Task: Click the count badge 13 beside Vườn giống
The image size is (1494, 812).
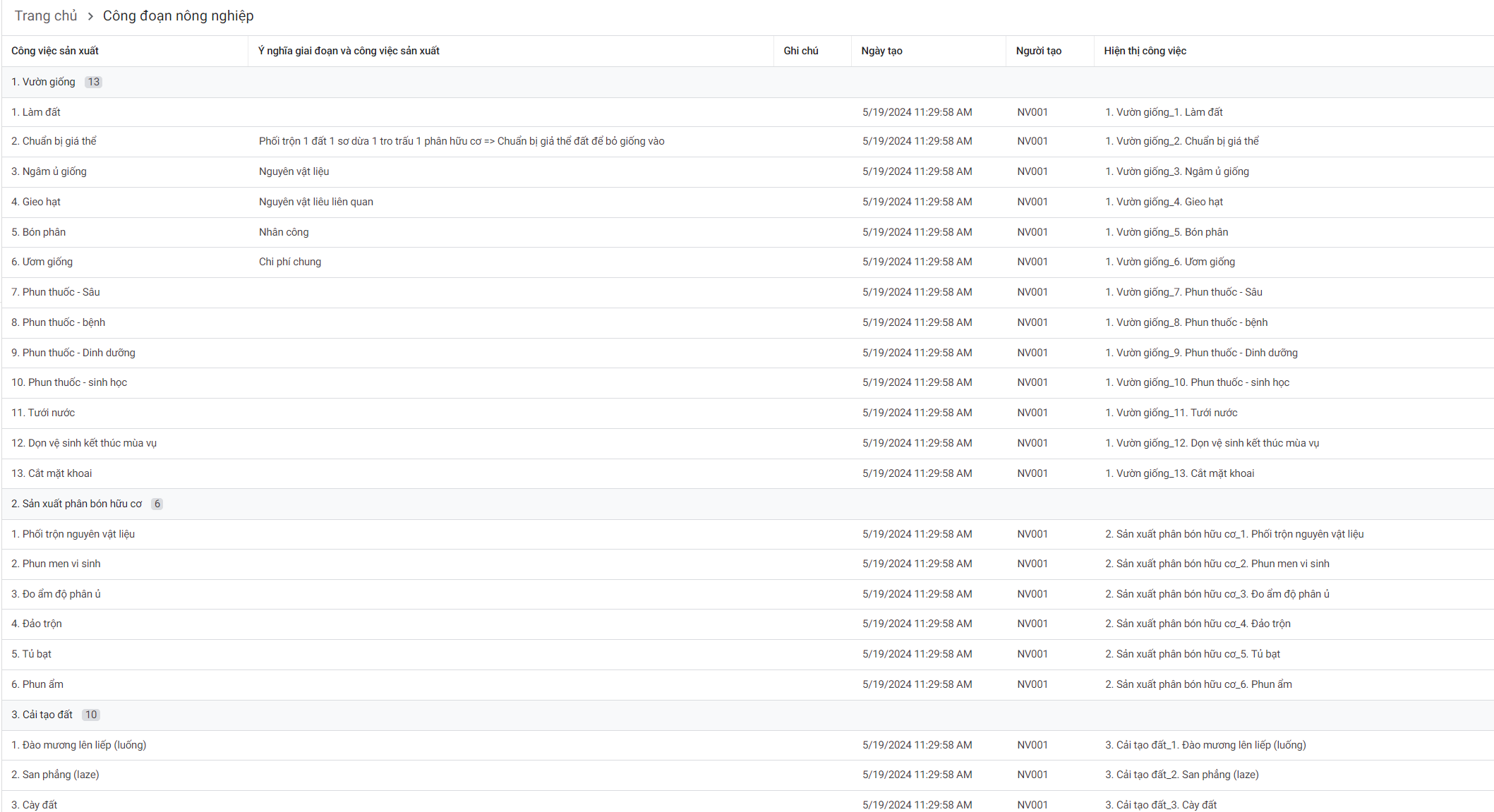Action: point(93,82)
